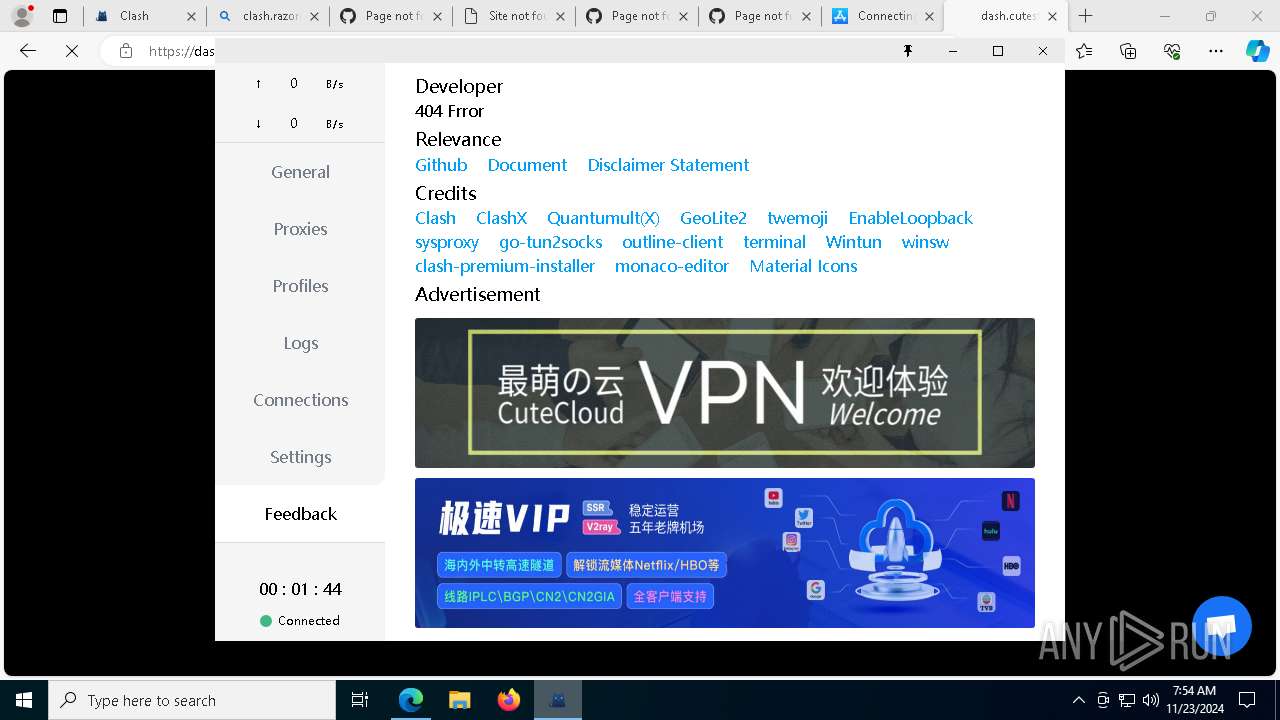Open Task View on the taskbar
The width and height of the screenshot is (1280, 720).
click(360, 700)
